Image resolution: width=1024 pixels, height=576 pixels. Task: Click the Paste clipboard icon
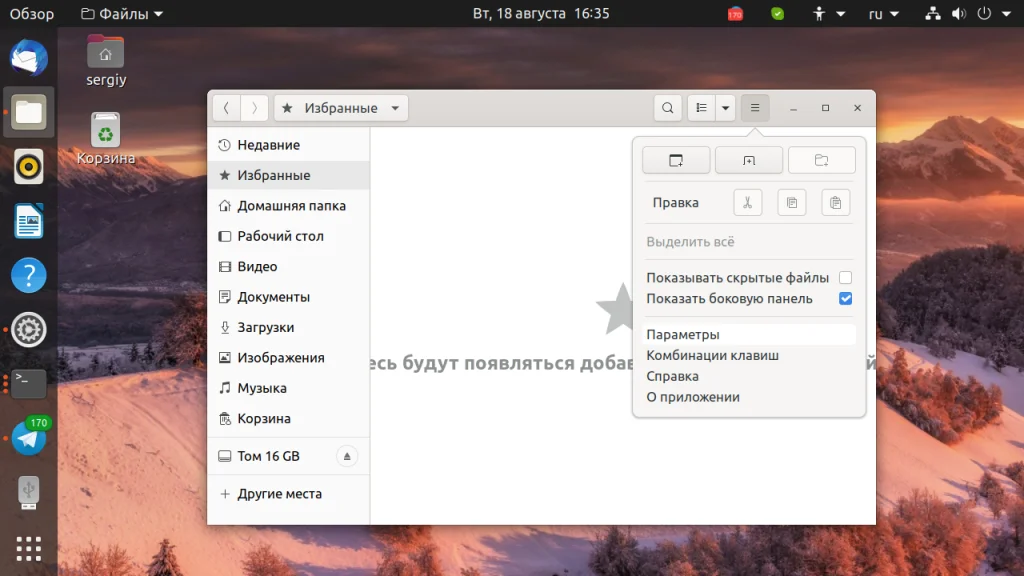835,202
